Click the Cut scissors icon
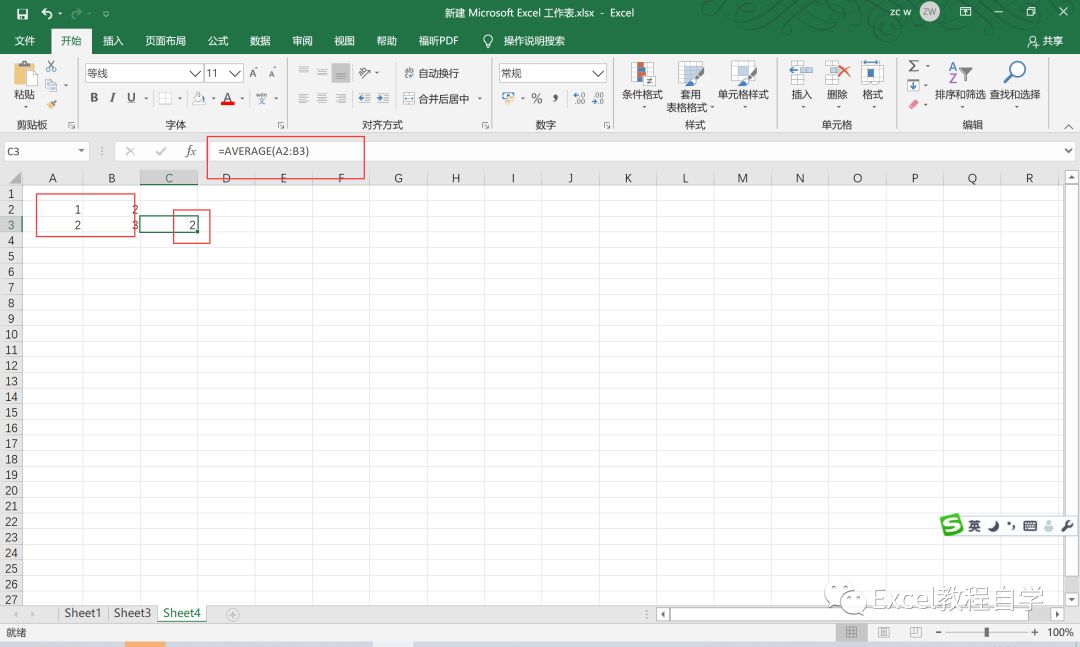 click(x=51, y=66)
